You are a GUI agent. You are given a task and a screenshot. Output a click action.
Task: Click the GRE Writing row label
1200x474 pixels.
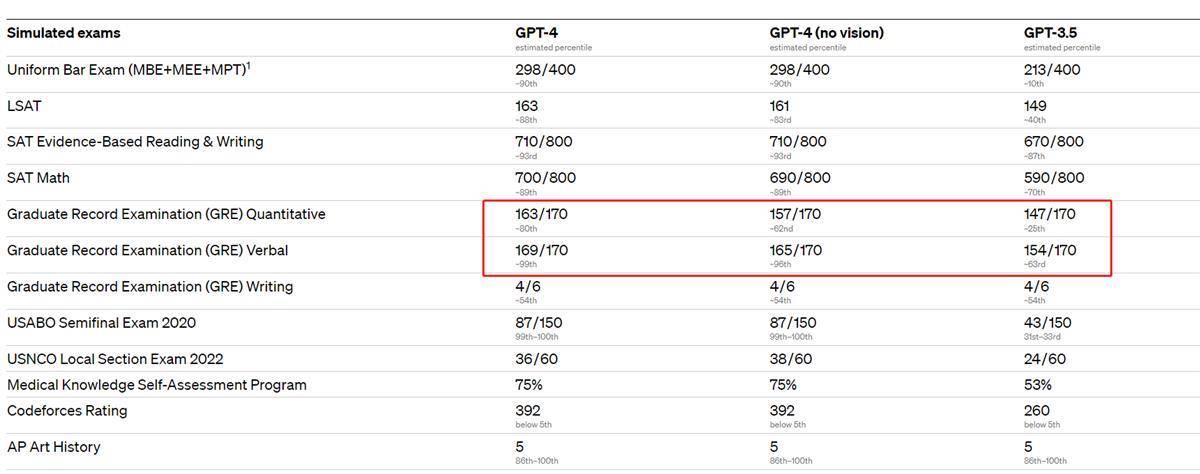coord(150,286)
